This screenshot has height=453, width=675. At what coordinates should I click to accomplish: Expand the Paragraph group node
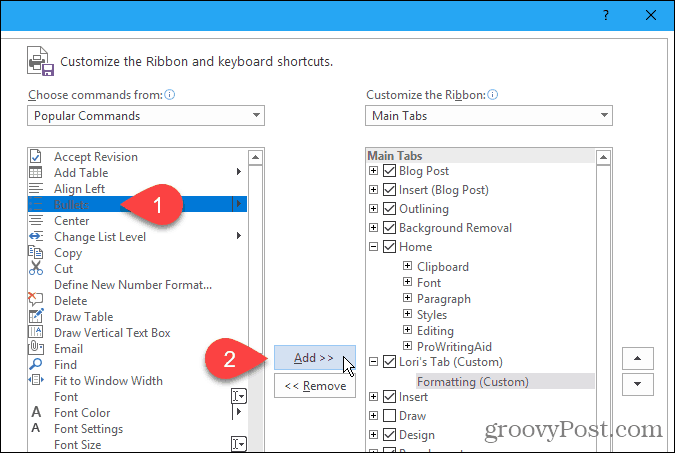tap(407, 298)
